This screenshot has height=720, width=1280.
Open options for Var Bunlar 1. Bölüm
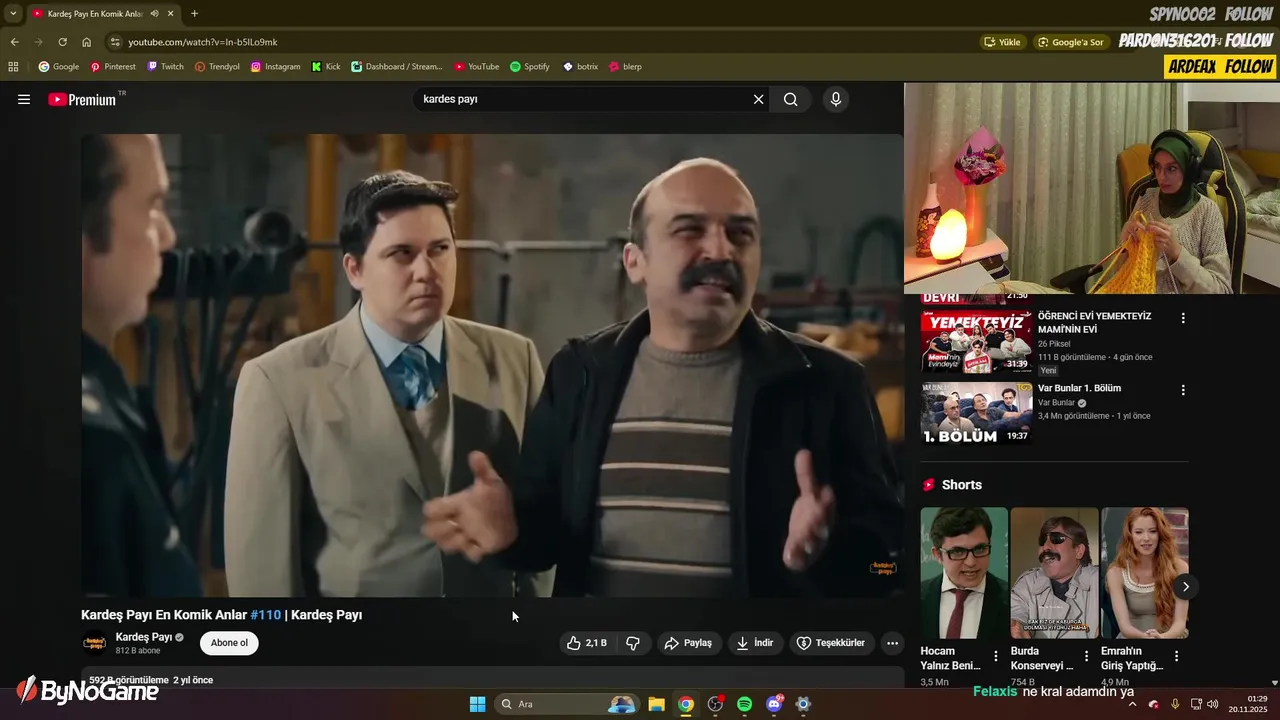(x=1183, y=390)
